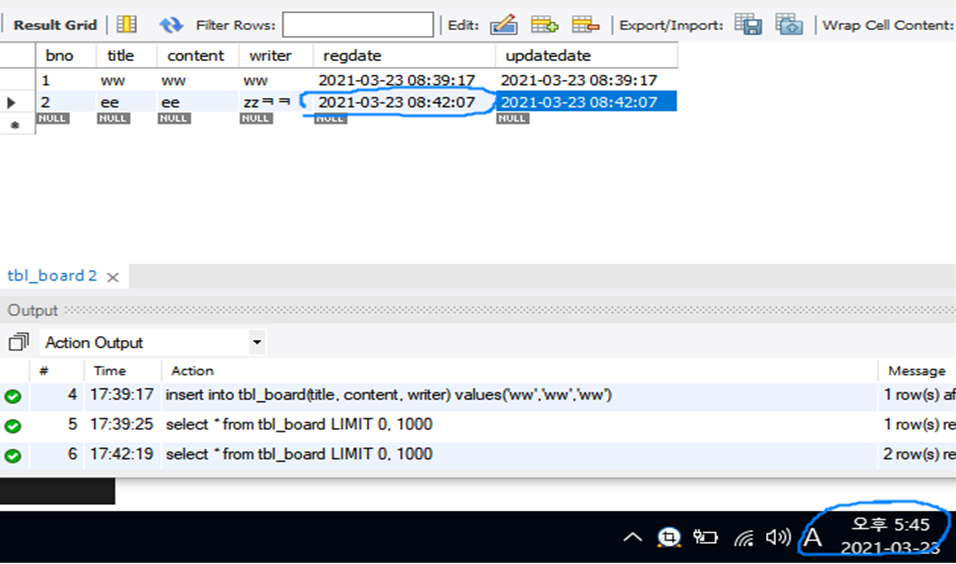The image size is (956, 564).
Task: Click the current row arrow indicator
Action: coord(12,102)
